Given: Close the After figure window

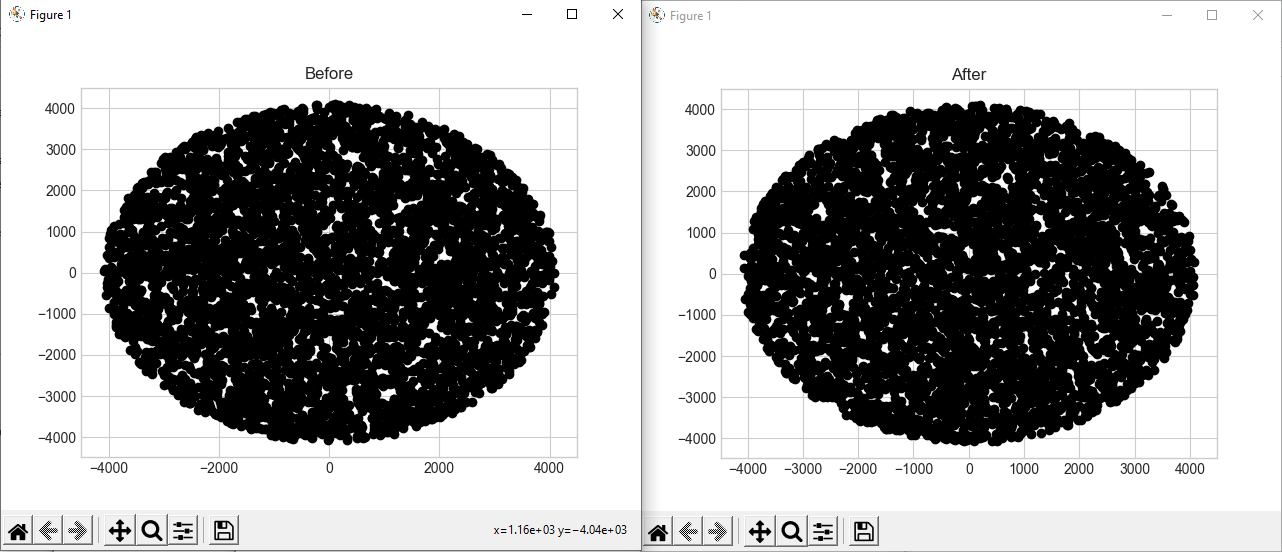Looking at the screenshot, I should 1259,15.
